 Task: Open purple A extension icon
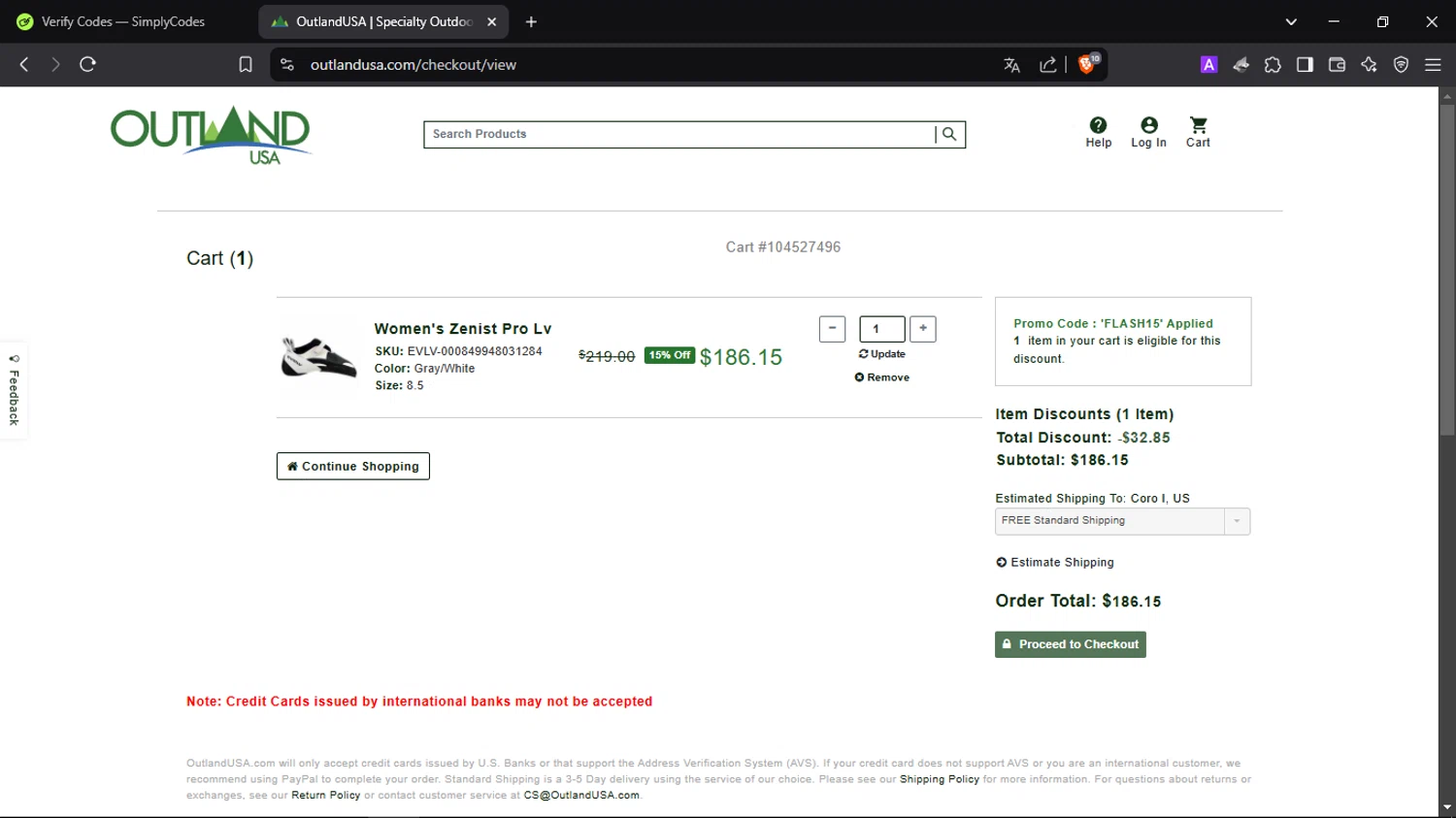pyautogui.click(x=1208, y=64)
